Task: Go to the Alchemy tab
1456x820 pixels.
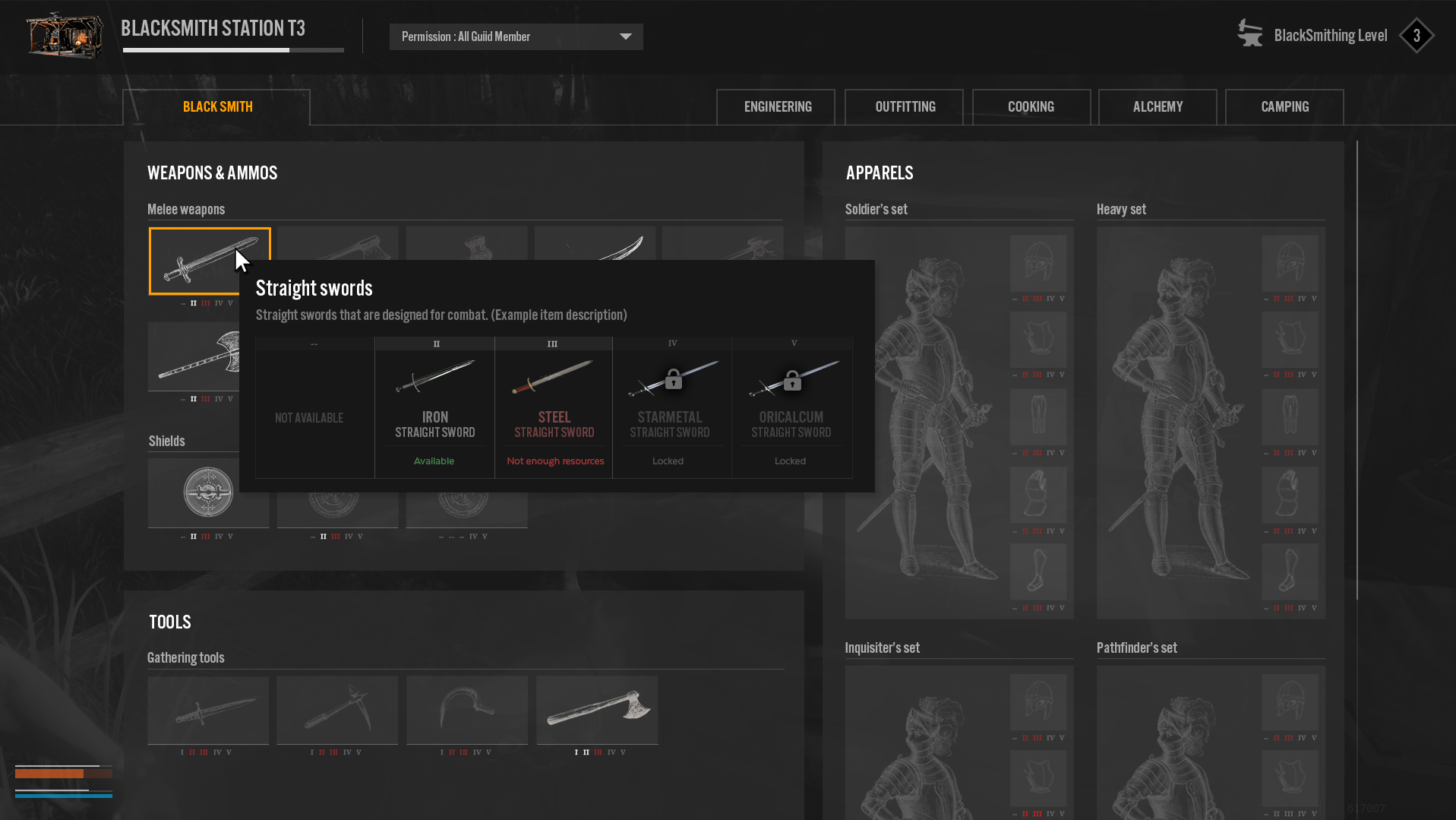Action: tap(1158, 107)
